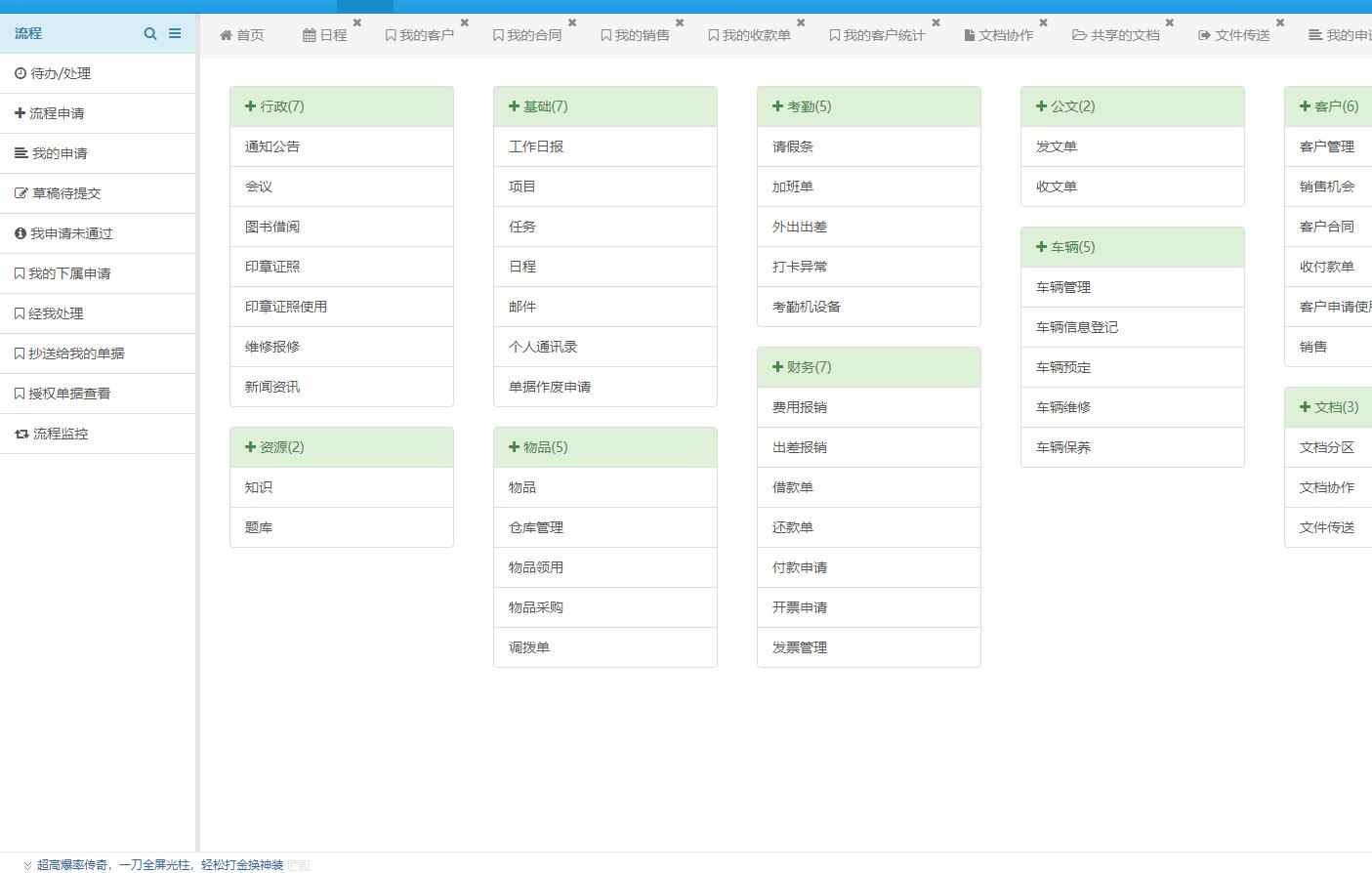Click the plus icon on 公文(2) header
The image size is (1372, 873).
click(x=1042, y=106)
